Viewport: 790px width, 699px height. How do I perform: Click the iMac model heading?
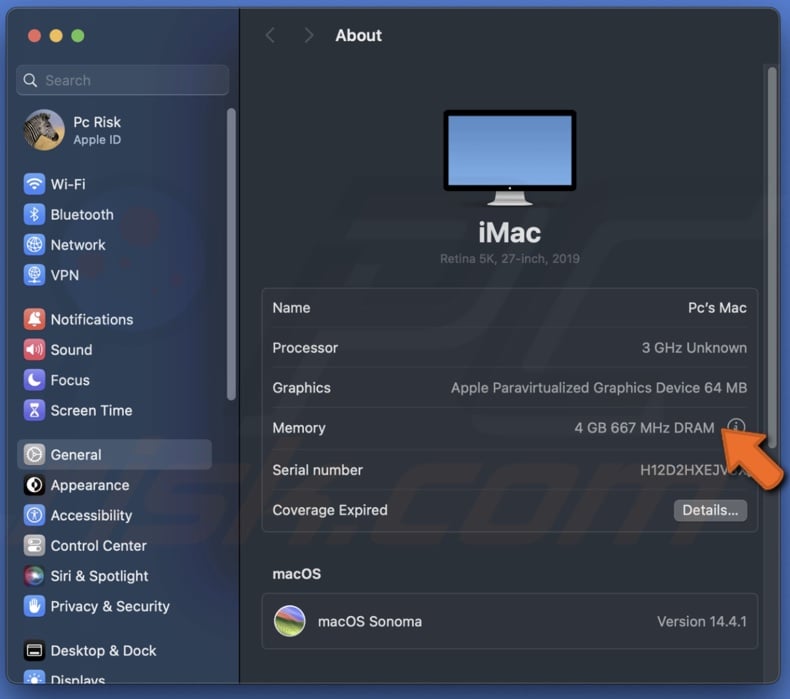coord(509,232)
